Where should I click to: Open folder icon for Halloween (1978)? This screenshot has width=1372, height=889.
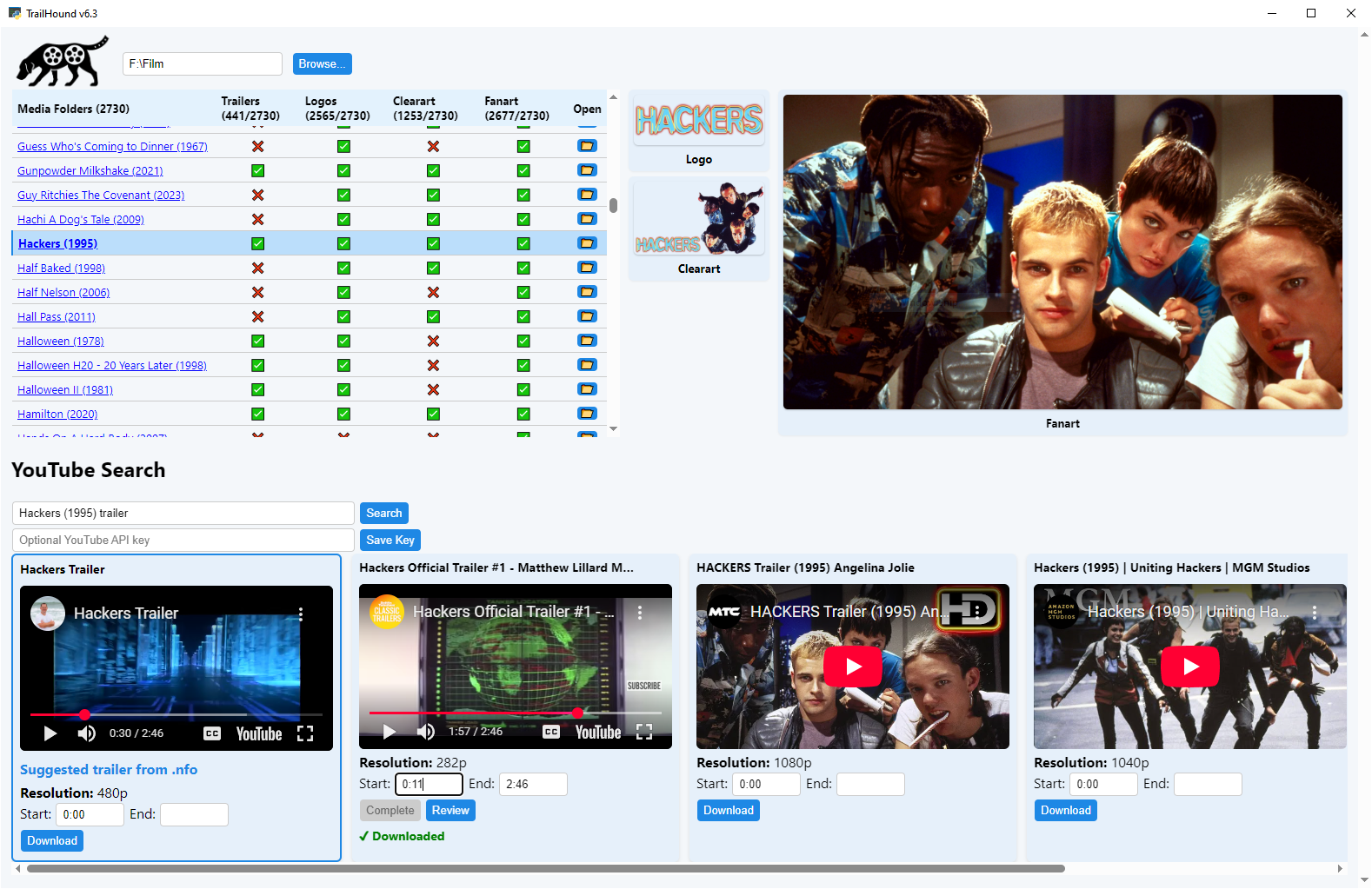pos(587,341)
